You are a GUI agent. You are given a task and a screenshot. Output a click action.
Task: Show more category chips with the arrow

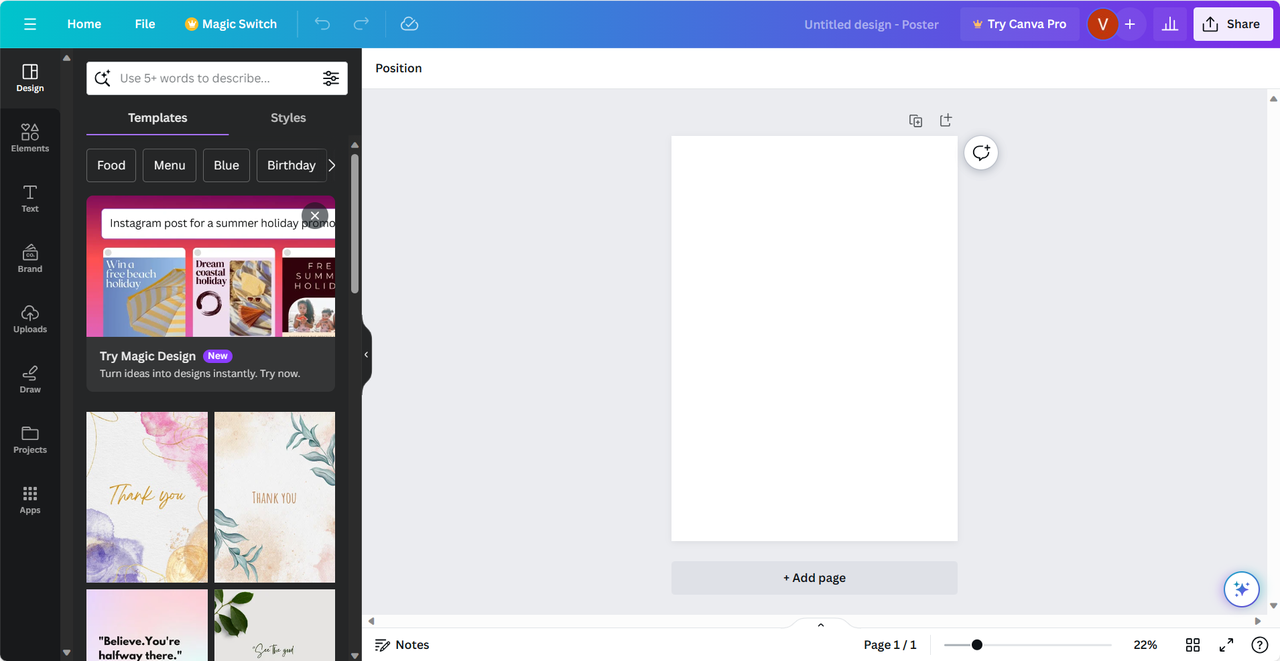point(332,165)
